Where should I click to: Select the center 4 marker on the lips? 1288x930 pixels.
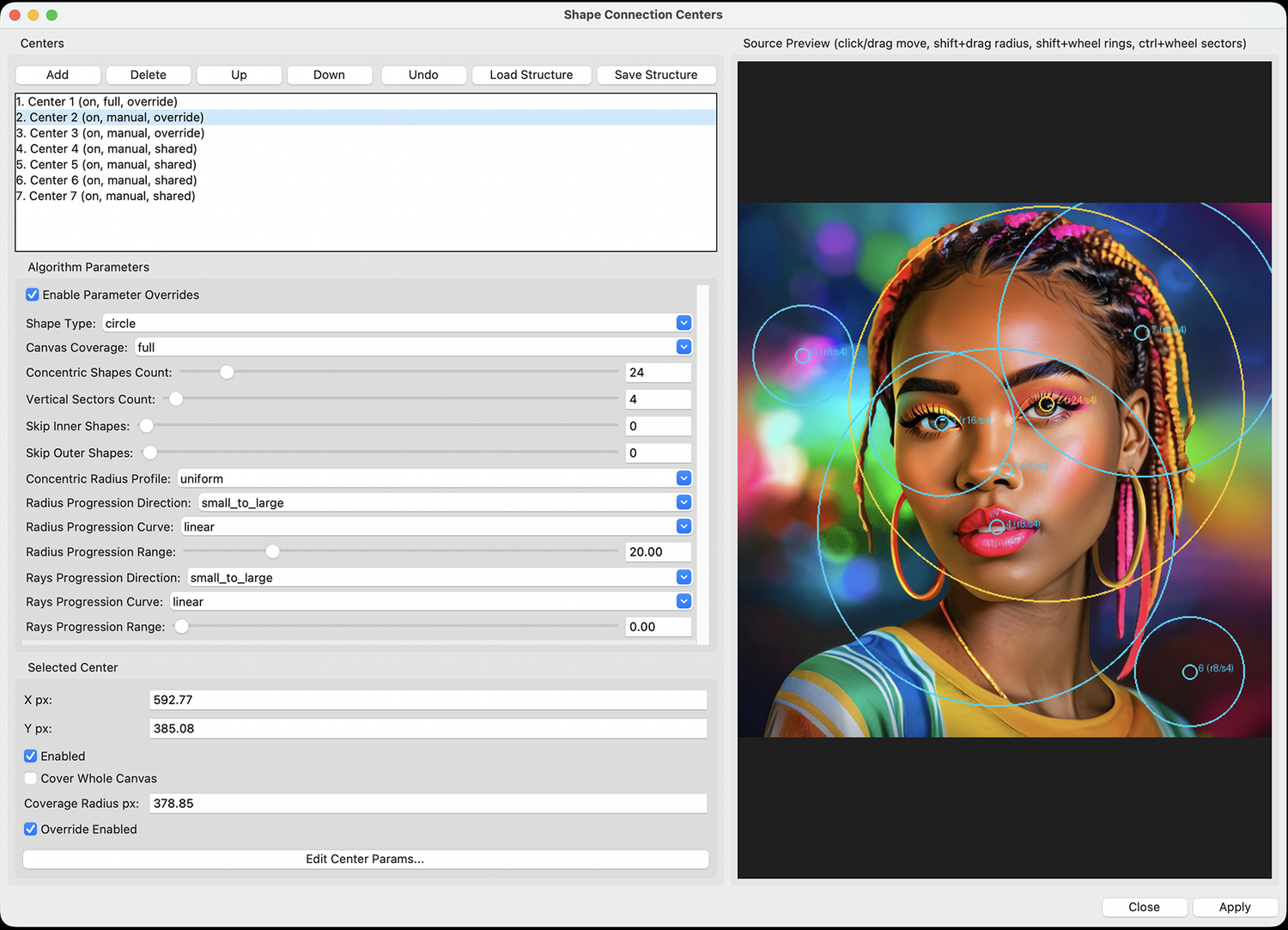pyautogui.click(x=996, y=527)
